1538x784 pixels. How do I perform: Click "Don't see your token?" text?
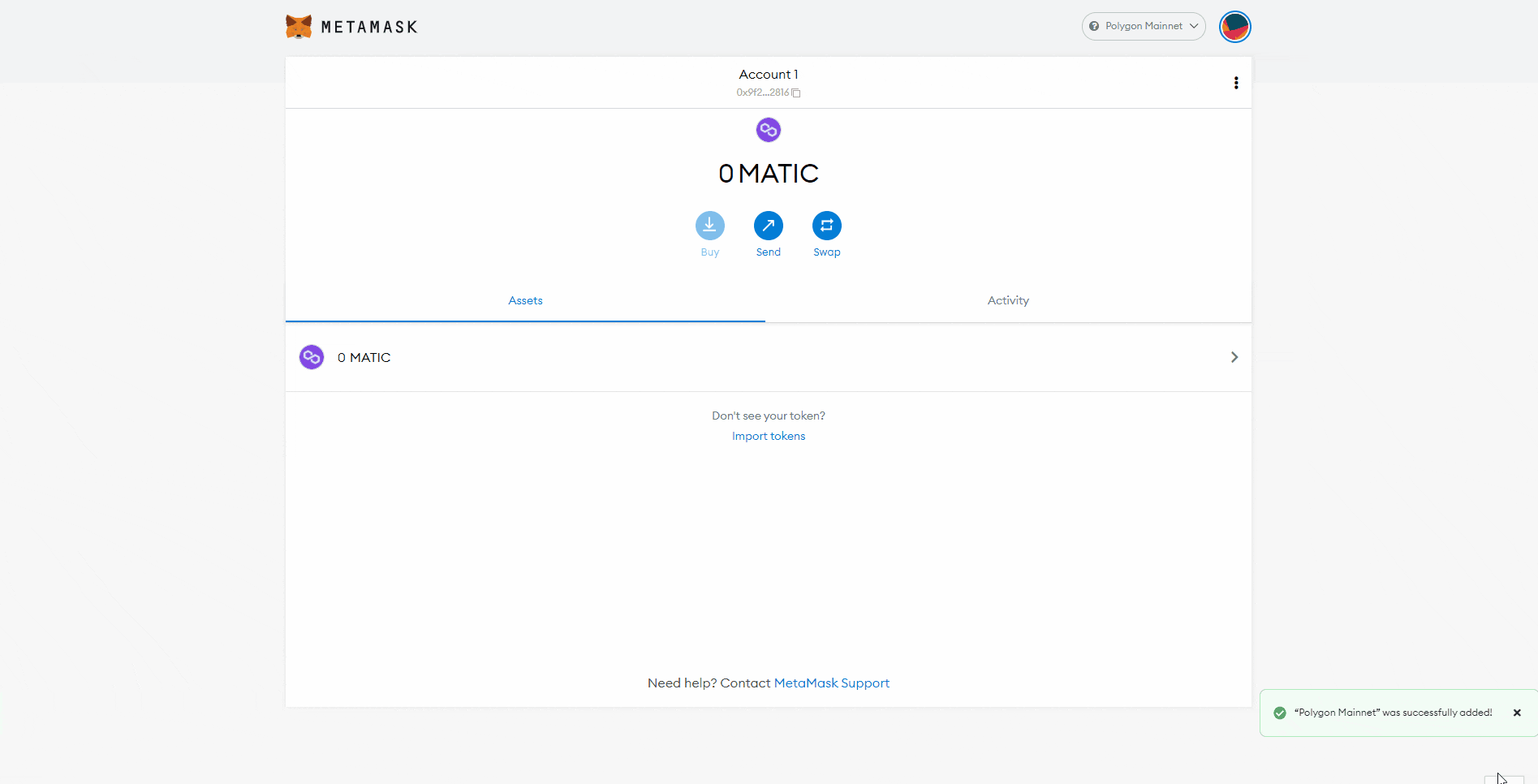pyautogui.click(x=769, y=416)
